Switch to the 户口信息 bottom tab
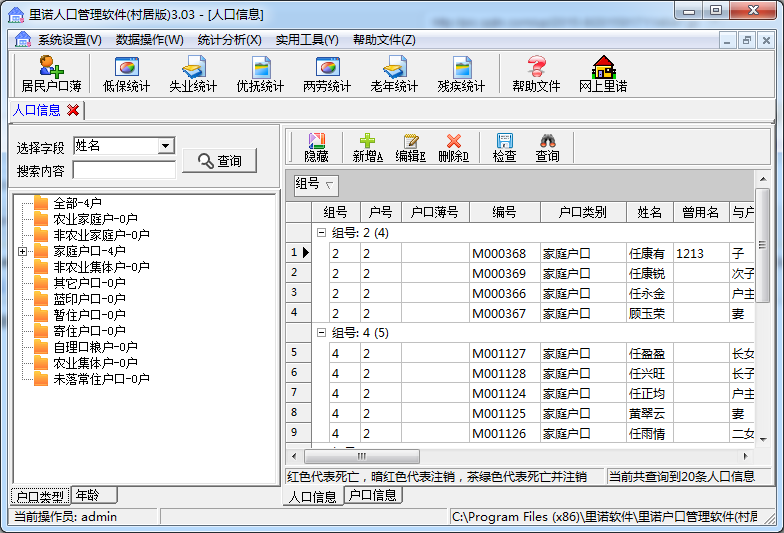784x533 pixels. click(x=373, y=495)
